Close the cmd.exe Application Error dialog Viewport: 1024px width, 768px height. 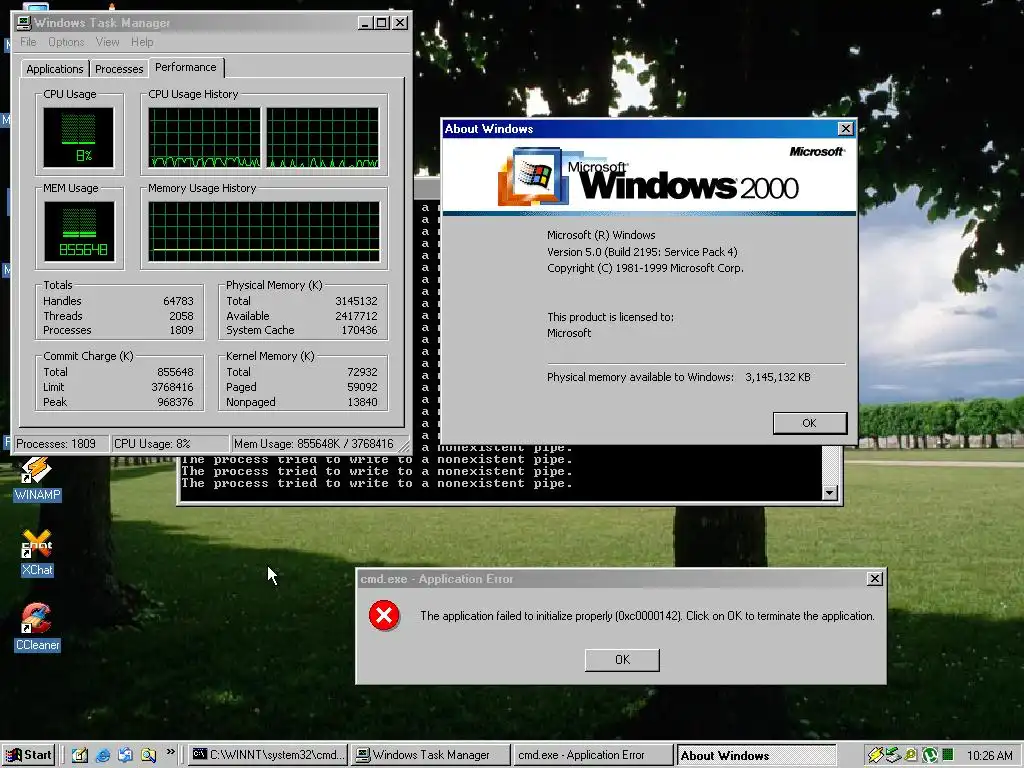pyautogui.click(x=874, y=579)
